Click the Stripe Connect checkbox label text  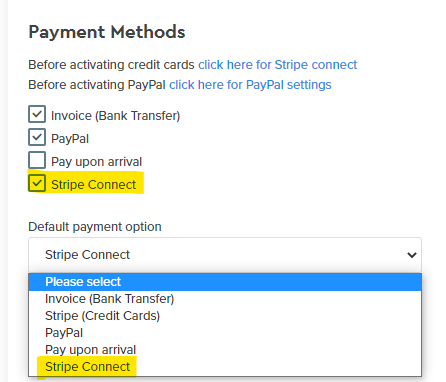94,185
